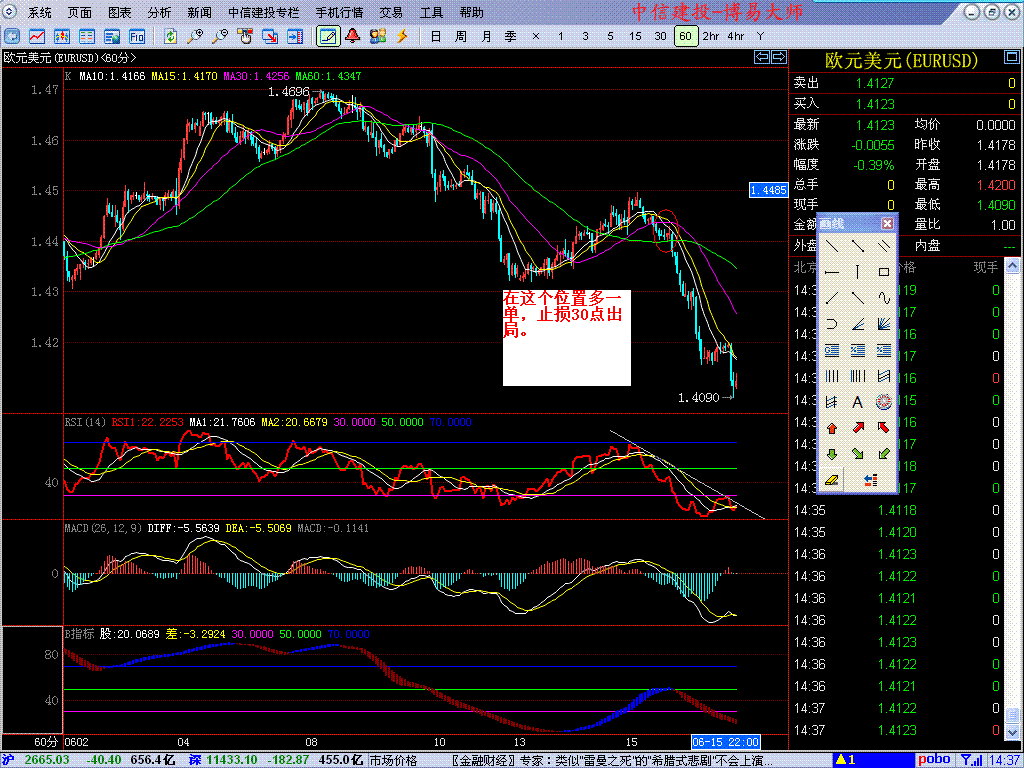The height and width of the screenshot is (768, 1024).
Task: Click the trend line chart toolbar icon
Action: [x=37, y=37]
